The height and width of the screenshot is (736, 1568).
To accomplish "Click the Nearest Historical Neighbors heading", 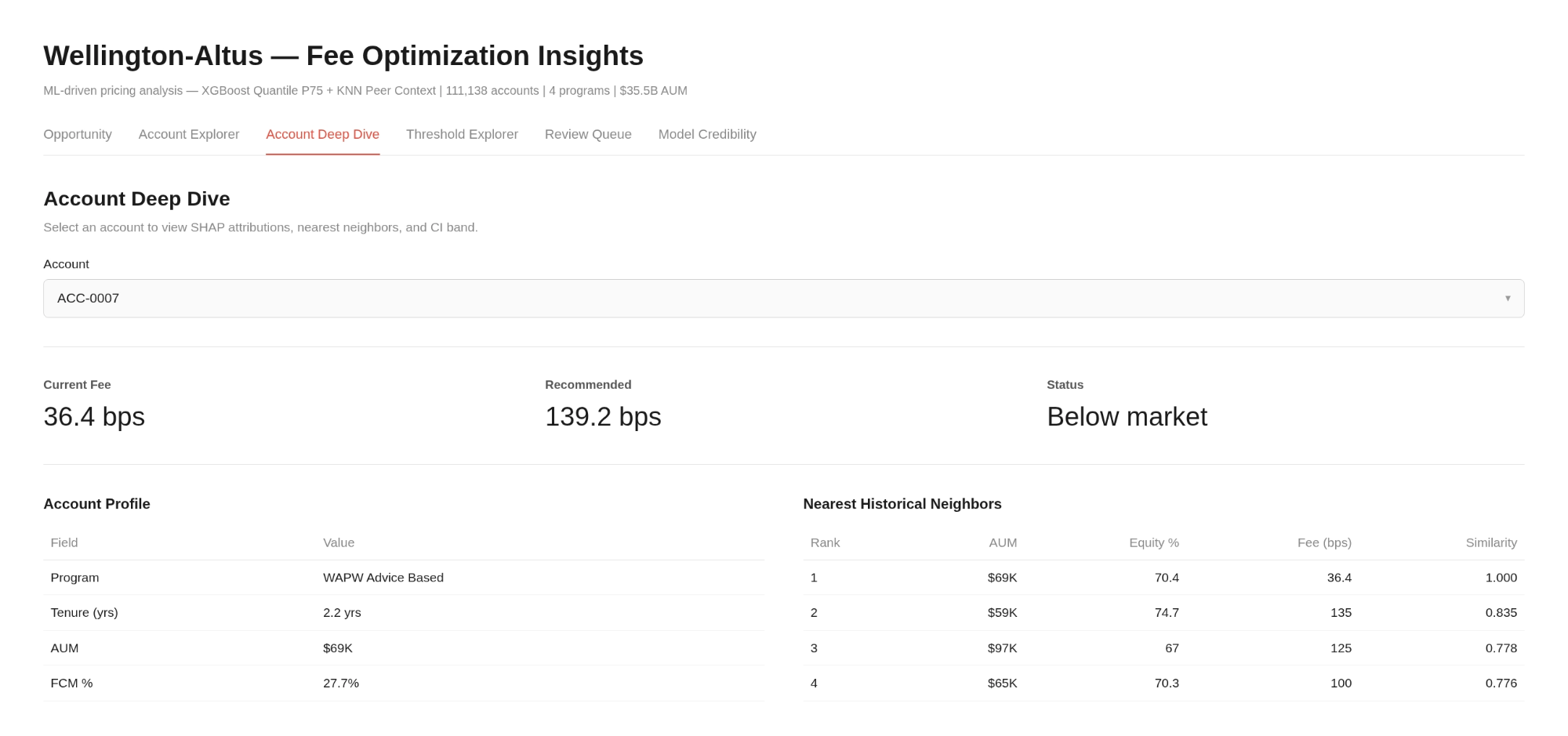I will coord(902,504).
